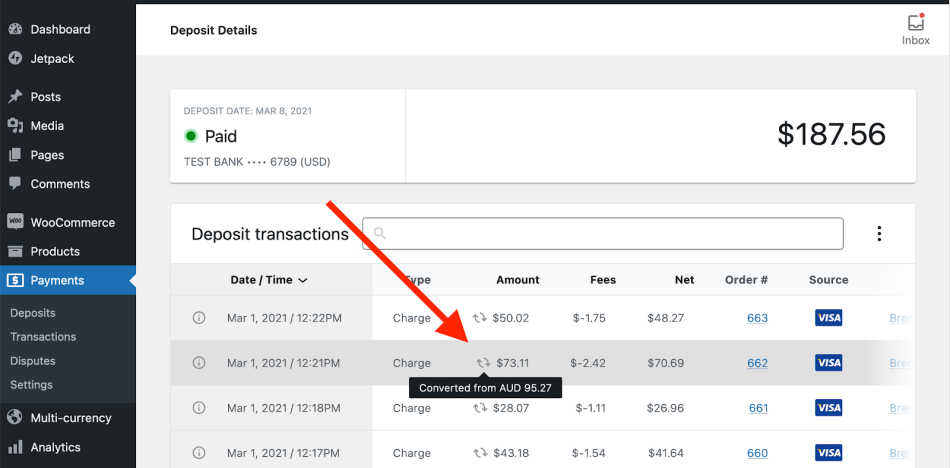This screenshot has width=950, height=468.
Task: Click the $-1.75 fee value
Action: 589,318
